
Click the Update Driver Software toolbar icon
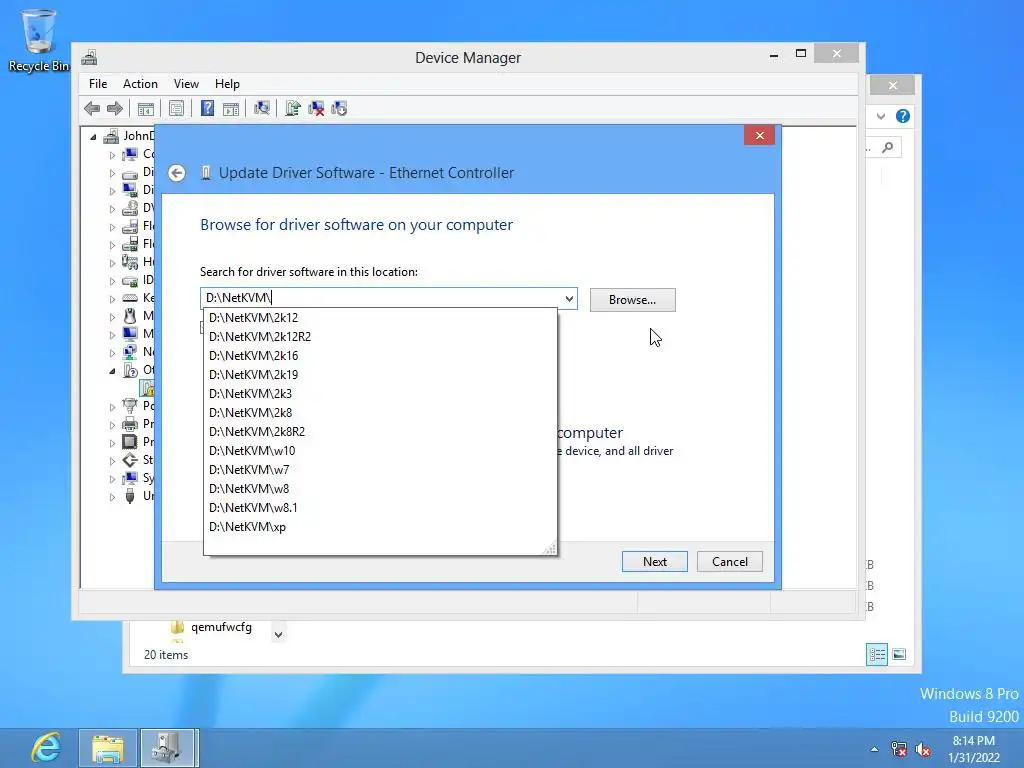(293, 108)
